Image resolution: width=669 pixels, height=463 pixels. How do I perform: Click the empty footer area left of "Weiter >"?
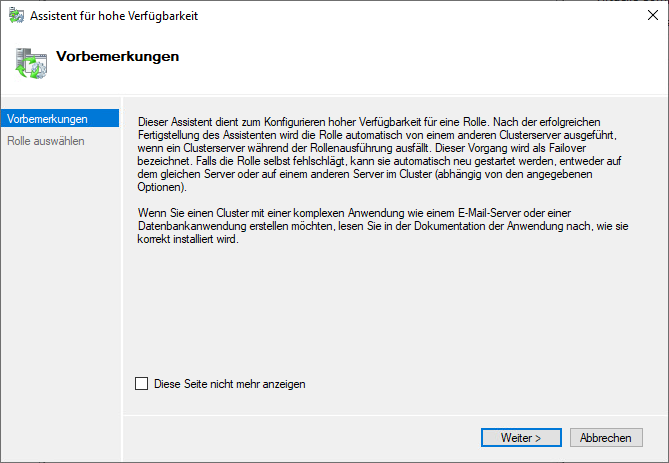coord(300,437)
